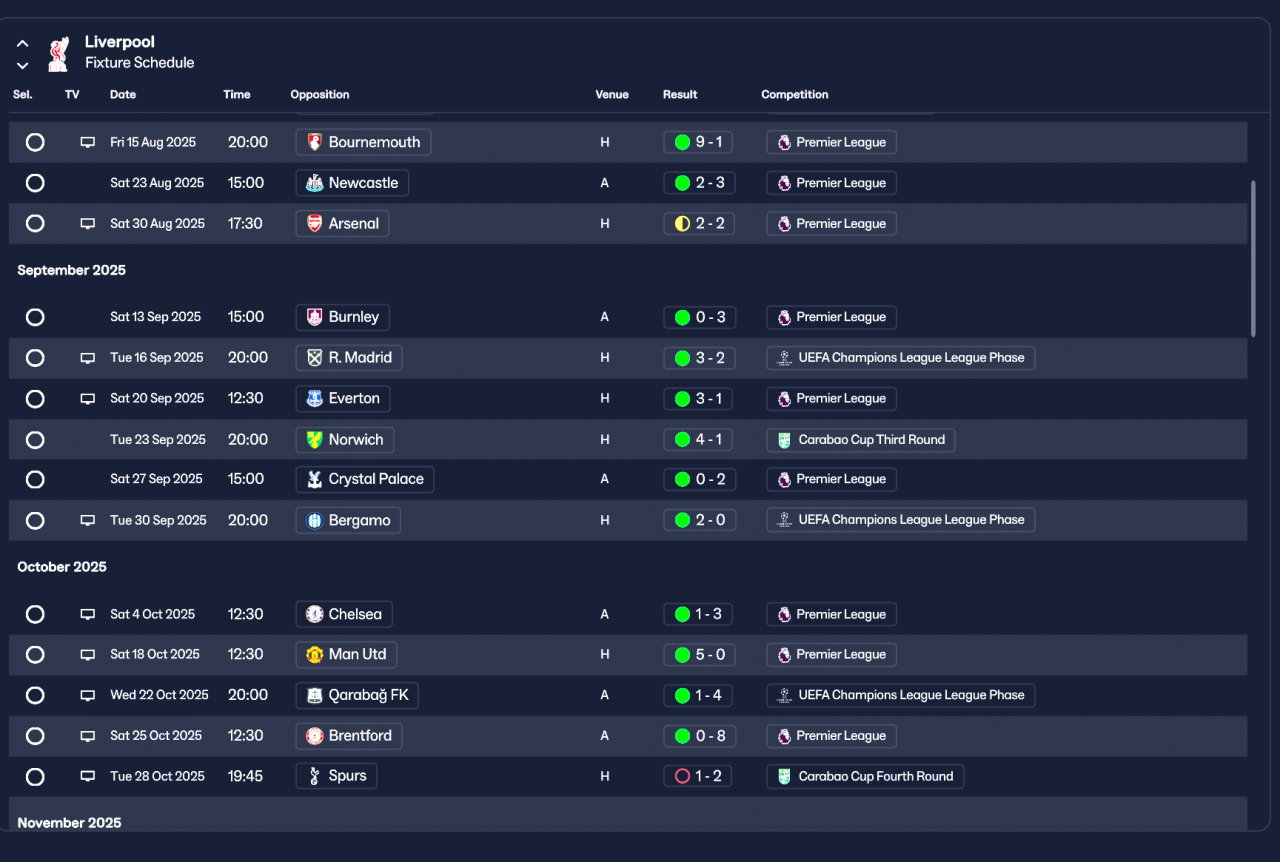The width and height of the screenshot is (1280, 862).
Task: Mark the Norwich fixture selection circle
Action: coord(35,439)
